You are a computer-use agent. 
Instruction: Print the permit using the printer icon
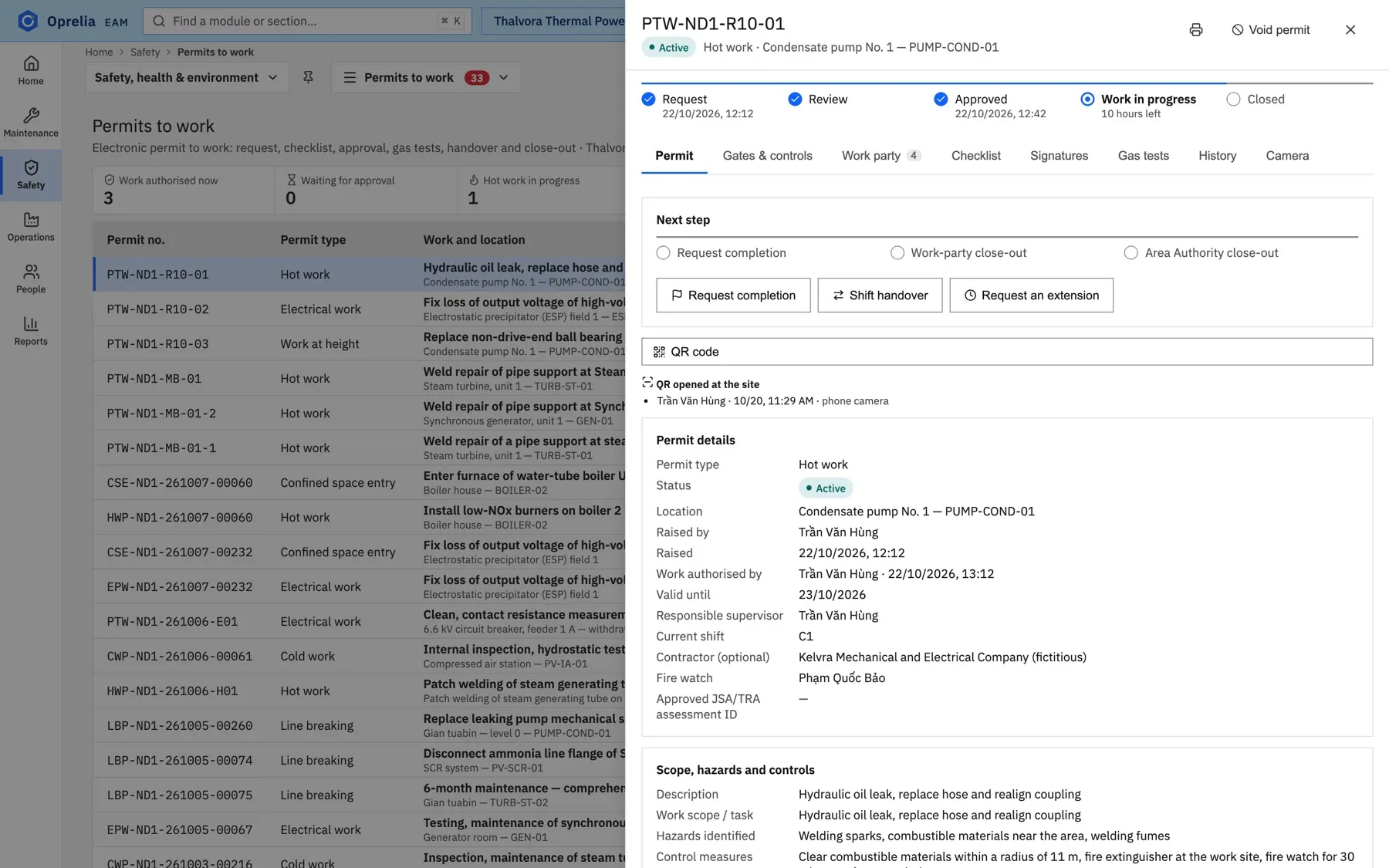point(1196,29)
